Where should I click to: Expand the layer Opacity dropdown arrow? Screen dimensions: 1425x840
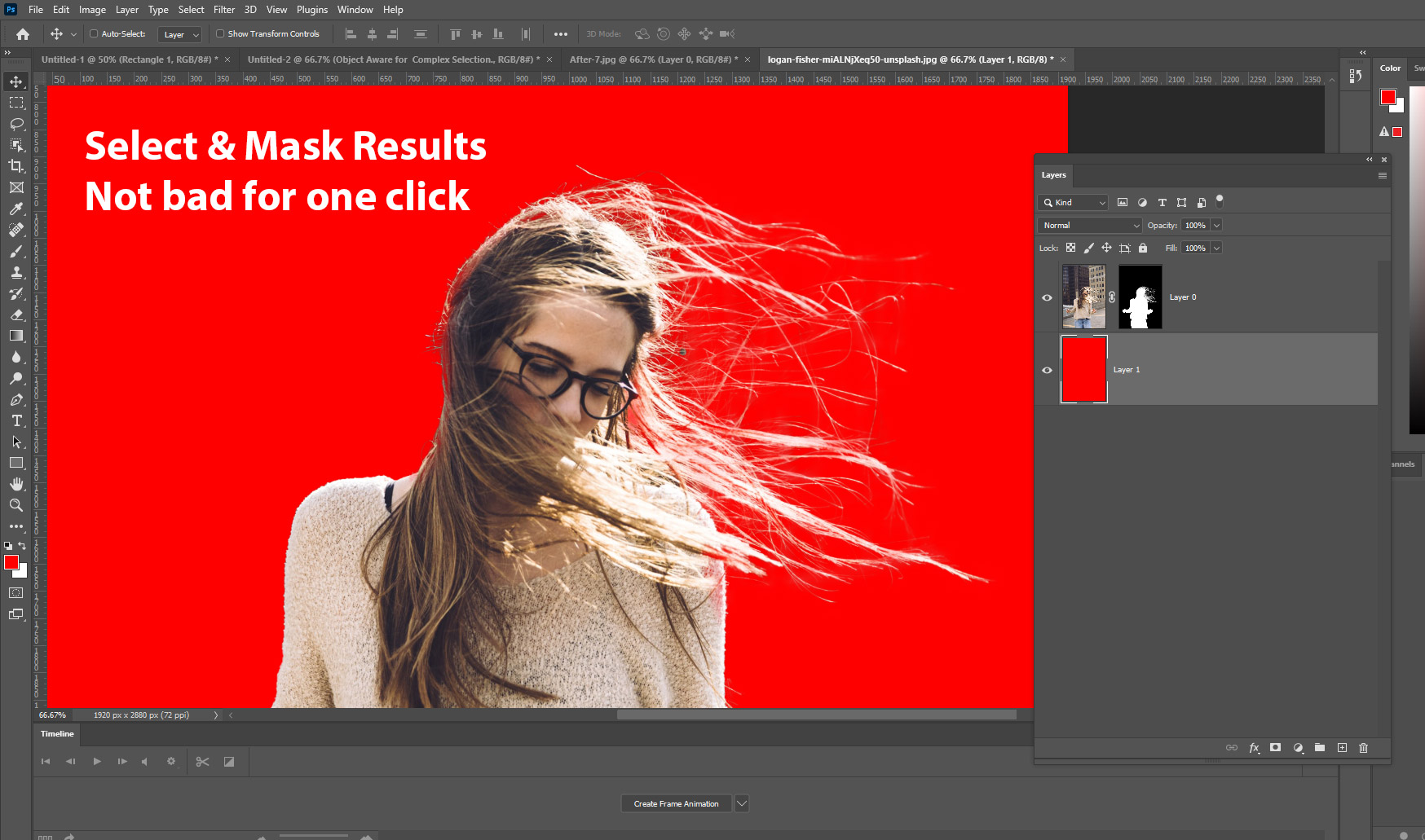(1216, 226)
